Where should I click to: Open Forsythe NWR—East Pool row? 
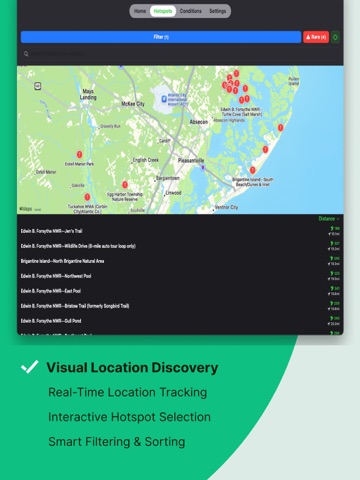(180, 291)
